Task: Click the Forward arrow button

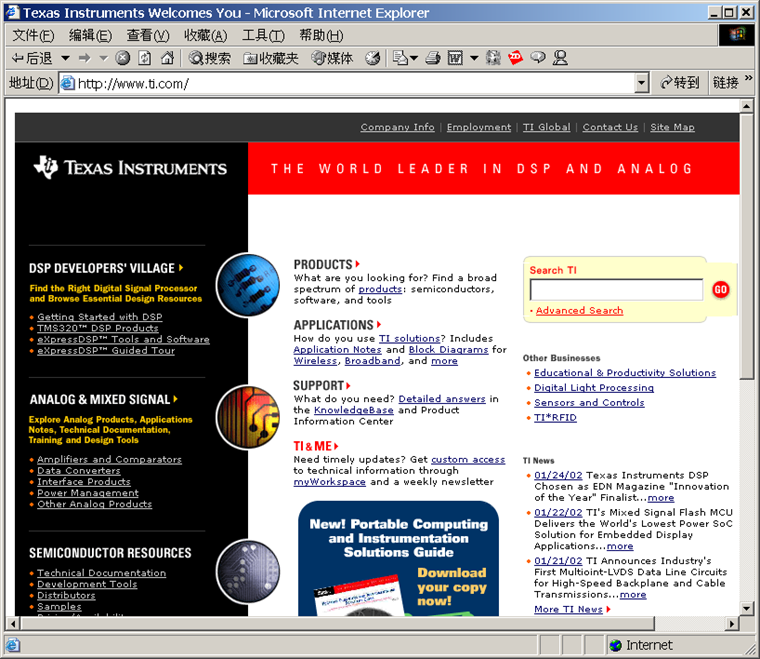Action: tap(85, 59)
